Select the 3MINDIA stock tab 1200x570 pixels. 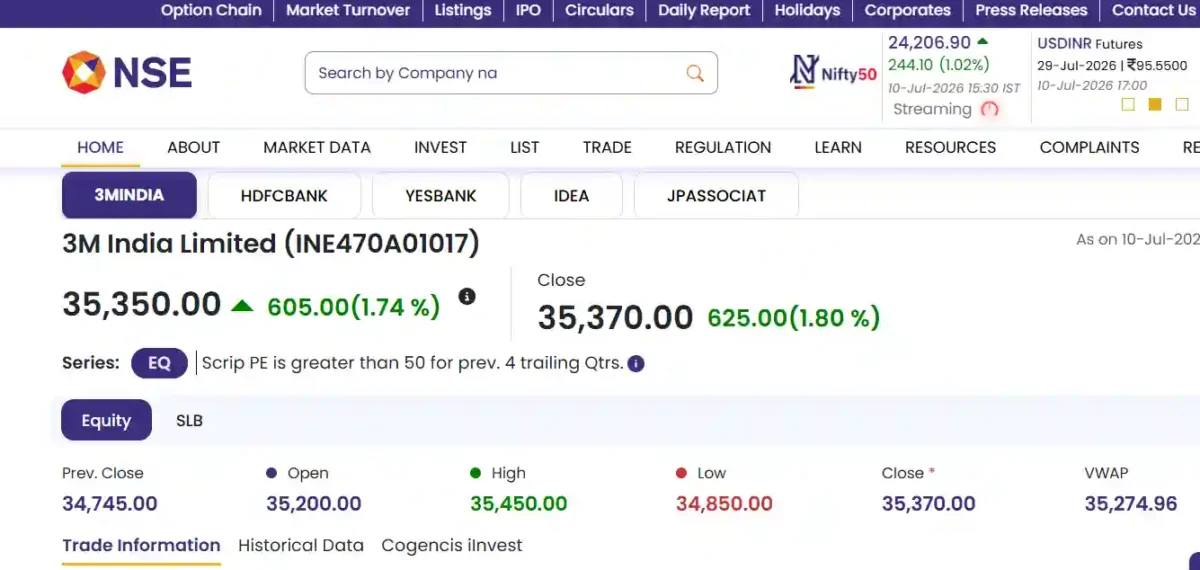pos(129,195)
